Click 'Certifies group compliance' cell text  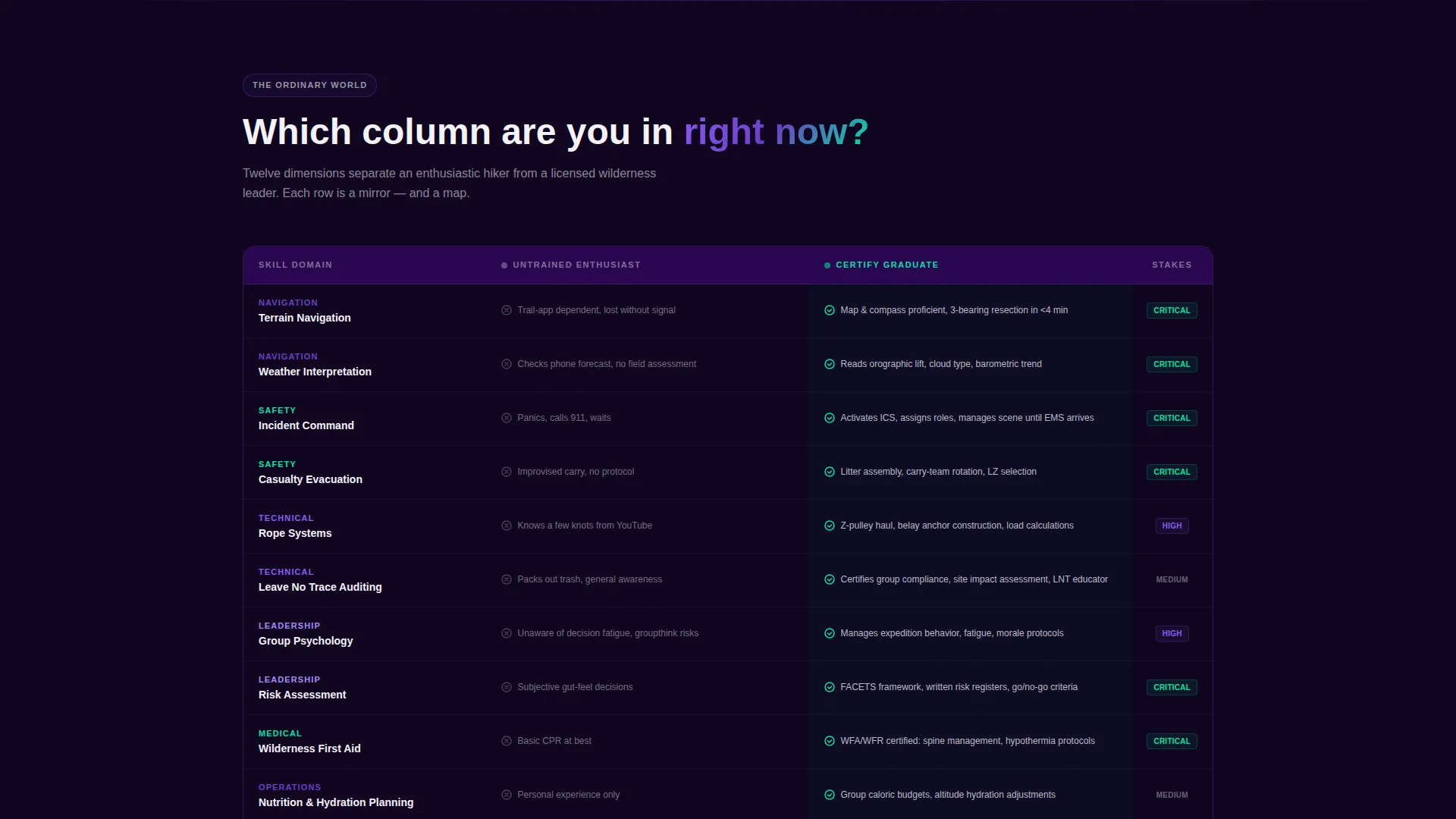(974, 579)
